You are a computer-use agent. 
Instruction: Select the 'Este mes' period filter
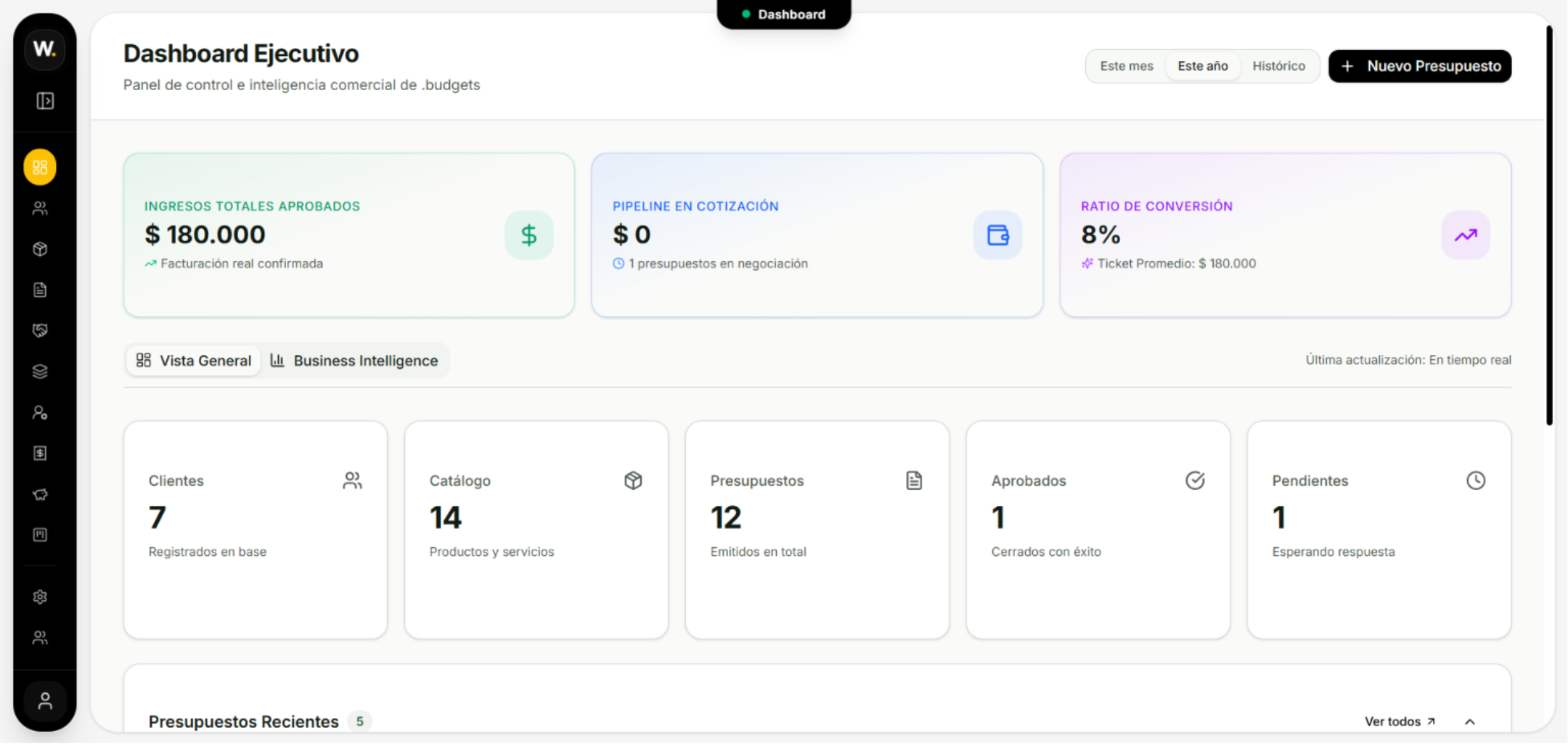point(1127,66)
